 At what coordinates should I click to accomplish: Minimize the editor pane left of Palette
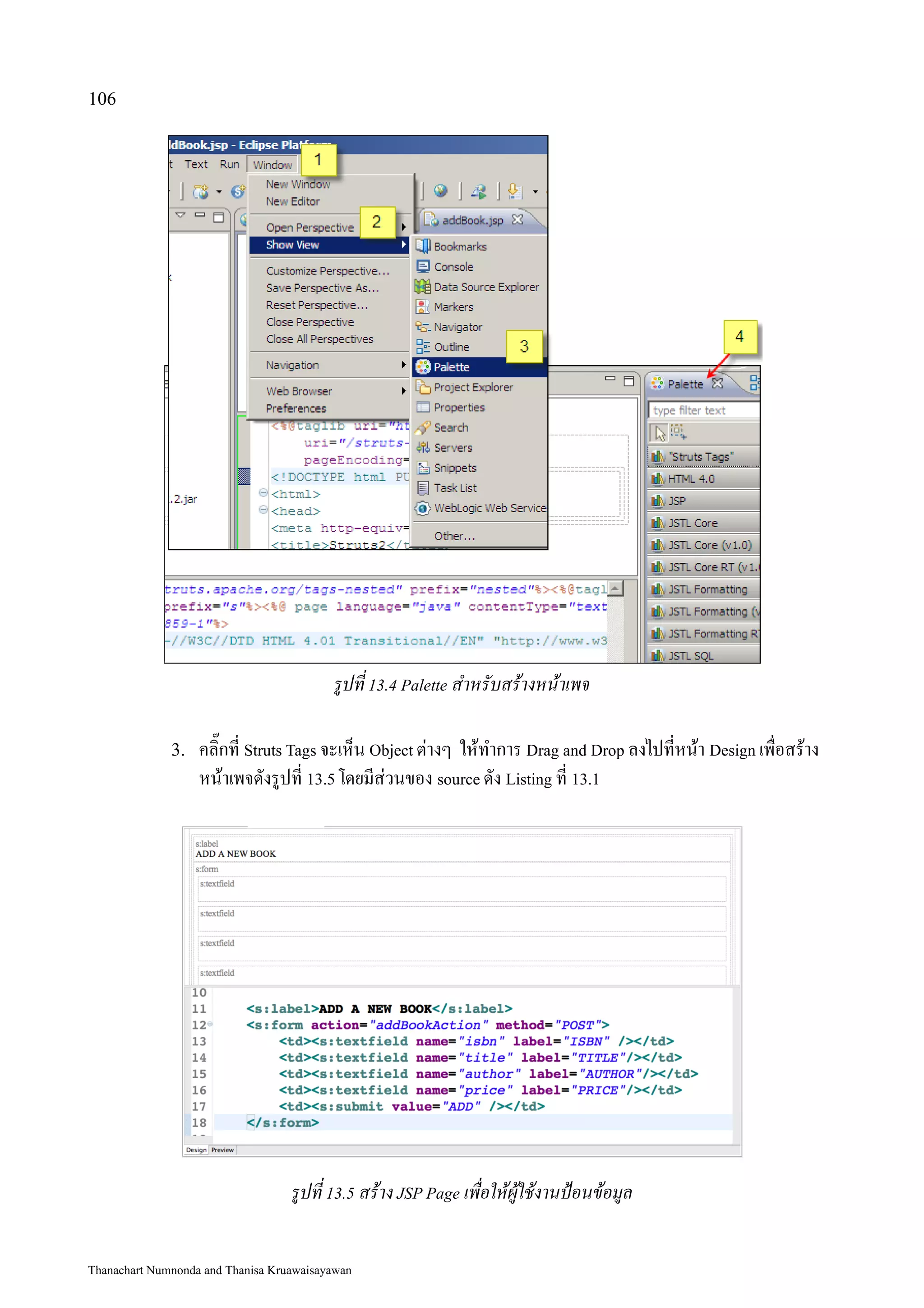pos(610,379)
